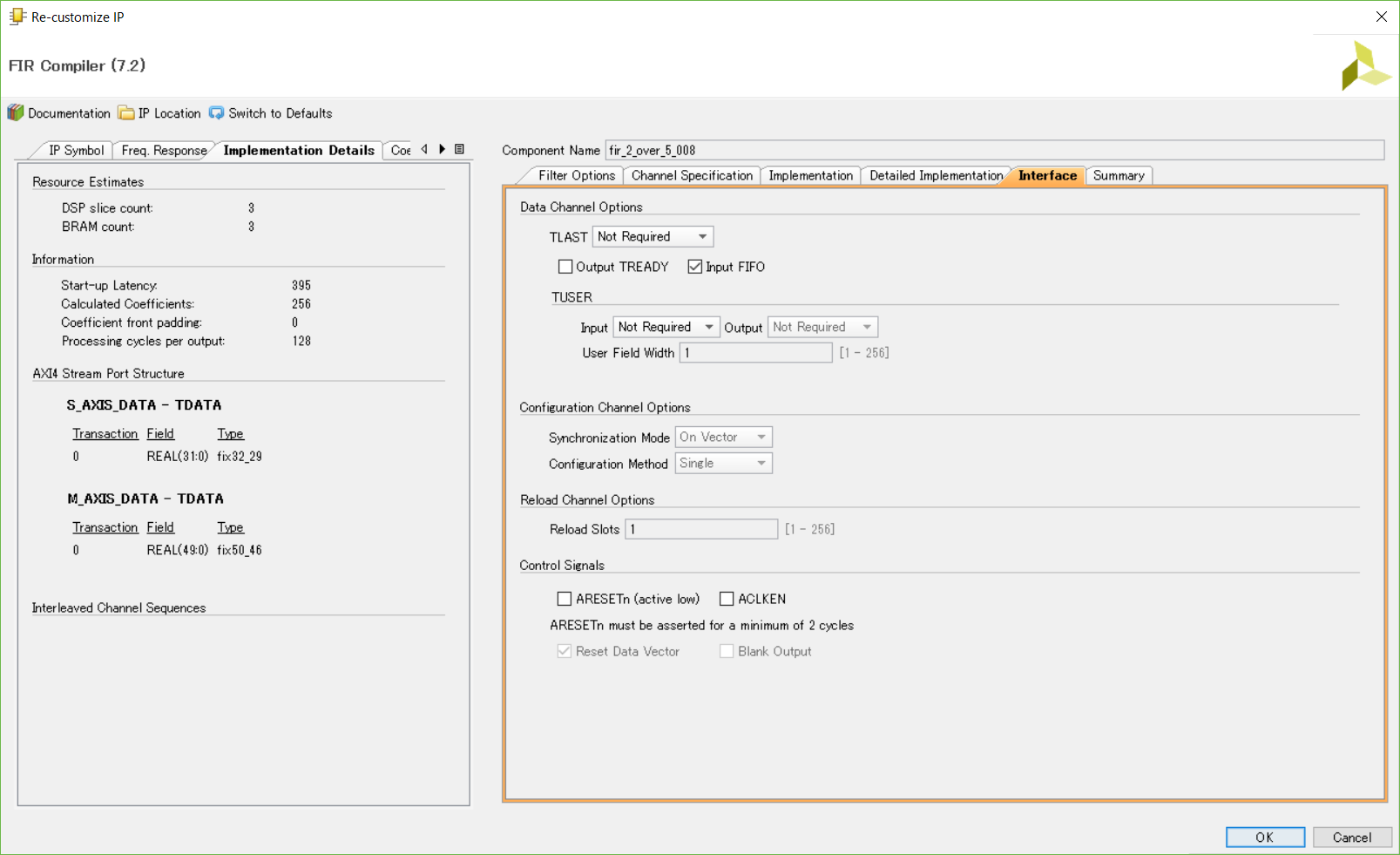Toggle the Reset Data Vector checkbox
Viewport: 1400px width, 855px height.
tap(565, 651)
